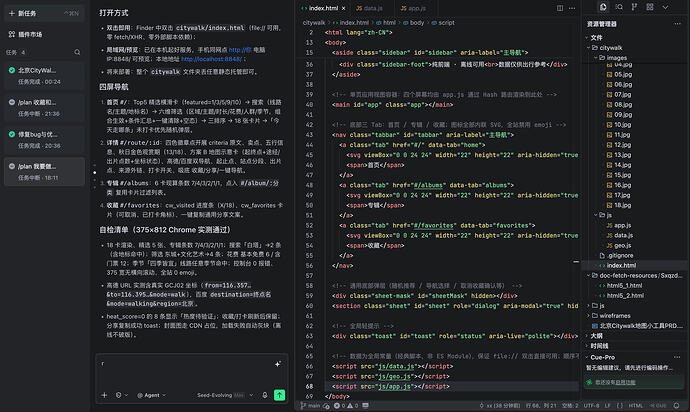Click the sparkle enhance-prompt icon
Viewport: 690px width, 412px height.
click(277, 364)
